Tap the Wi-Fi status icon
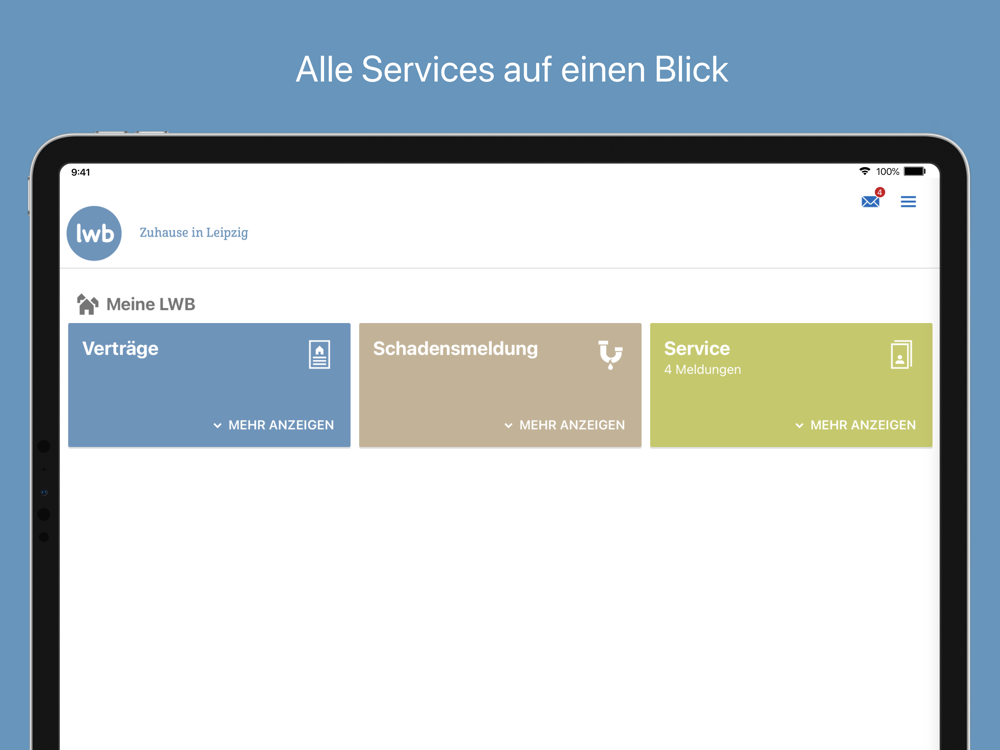 pyautogui.click(x=865, y=171)
